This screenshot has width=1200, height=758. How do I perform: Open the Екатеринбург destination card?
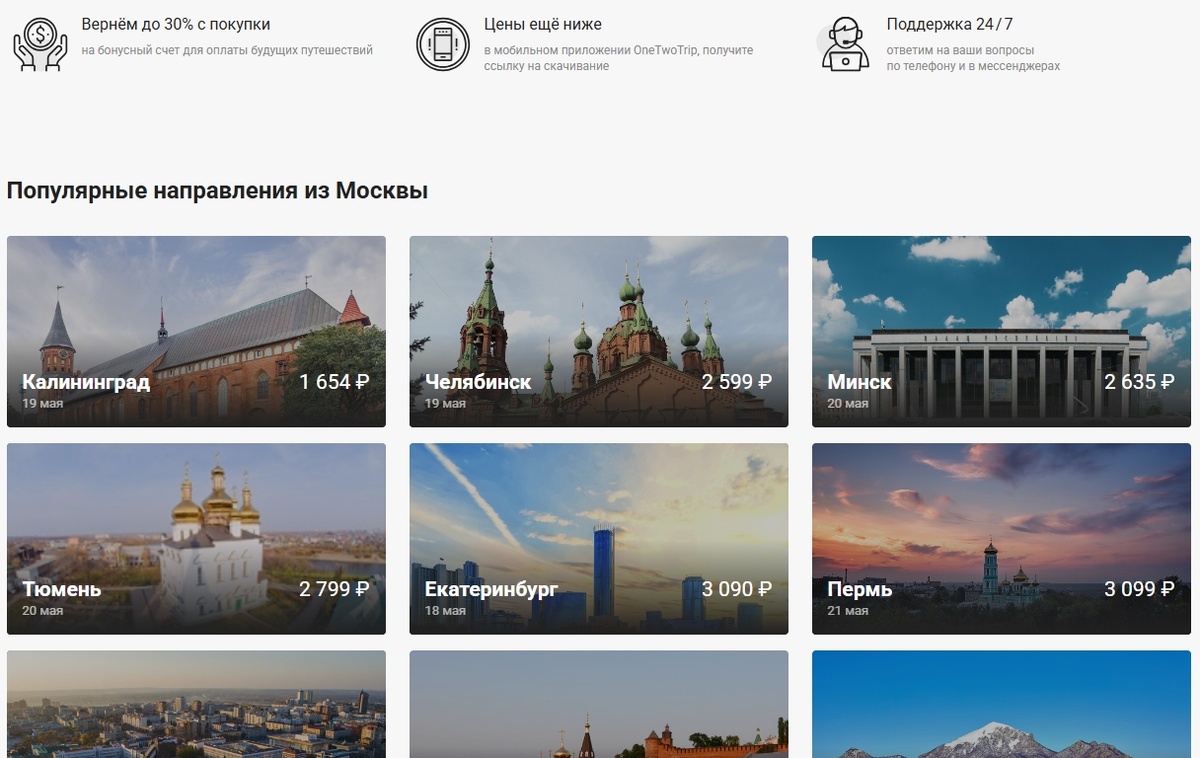(599, 539)
